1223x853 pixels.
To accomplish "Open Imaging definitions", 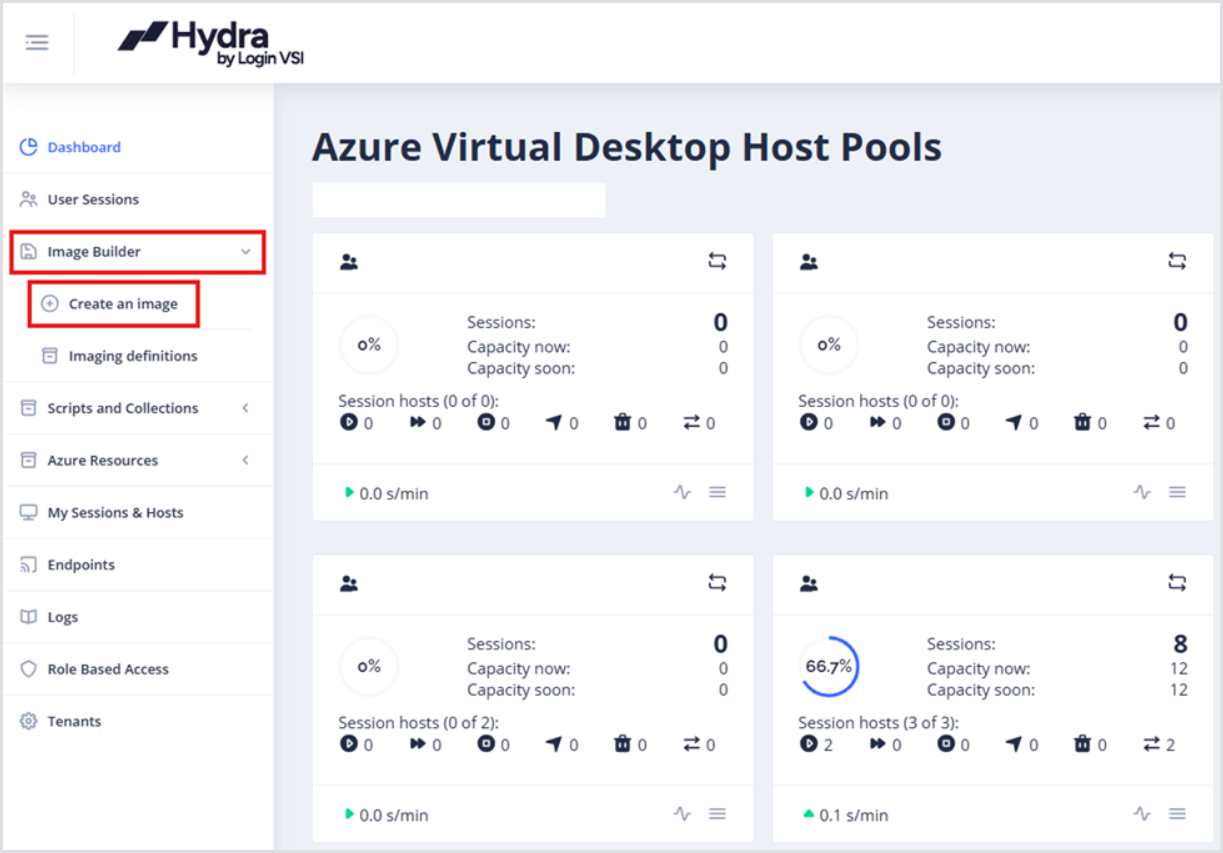I will point(132,356).
